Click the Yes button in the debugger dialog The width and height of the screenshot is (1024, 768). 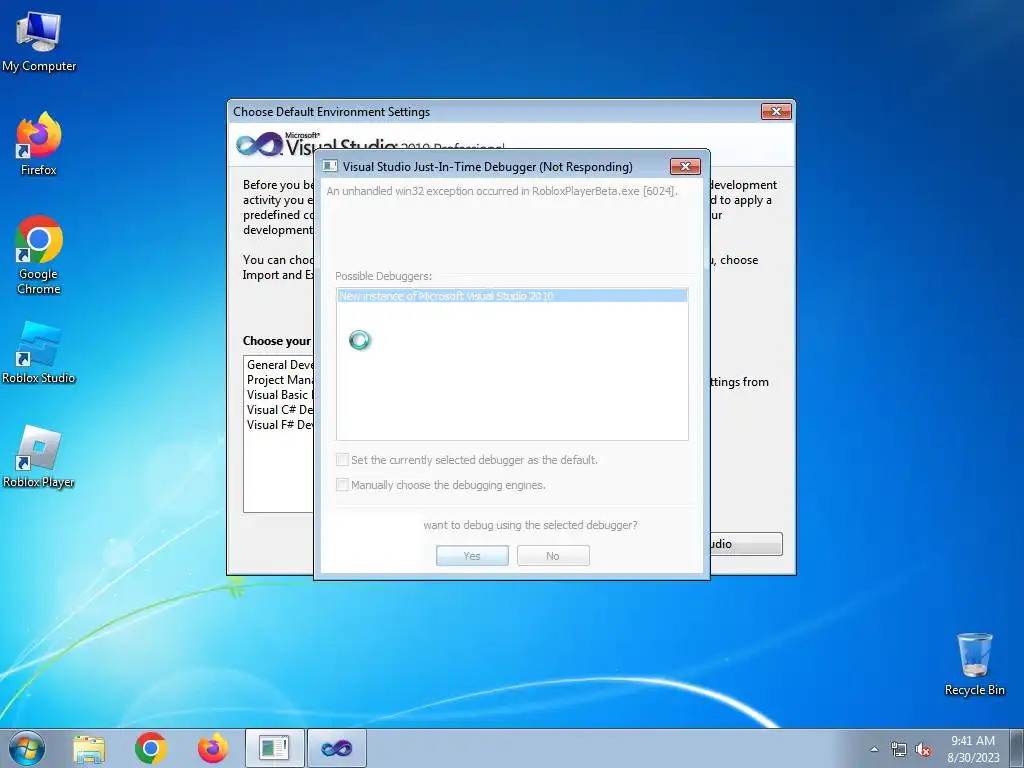click(x=472, y=556)
